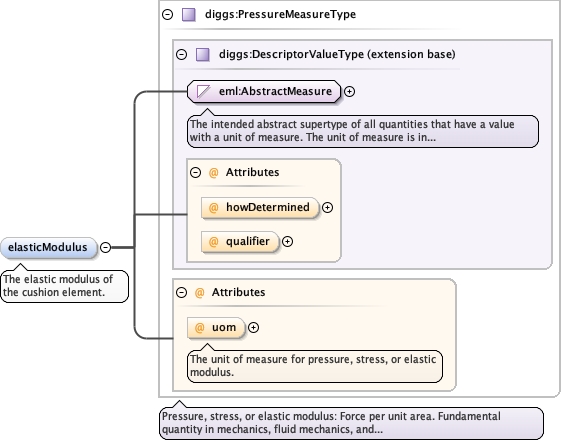Collapse the diggs:PressureMeasureType group

(167, 15)
